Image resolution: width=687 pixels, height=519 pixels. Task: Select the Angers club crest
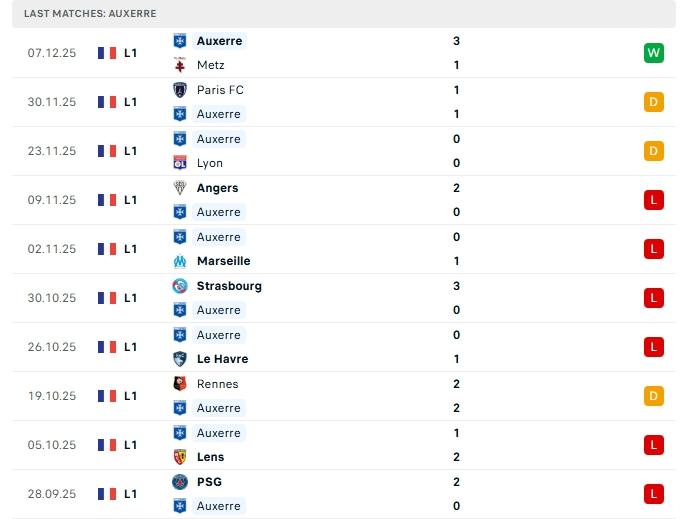coord(180,188)
